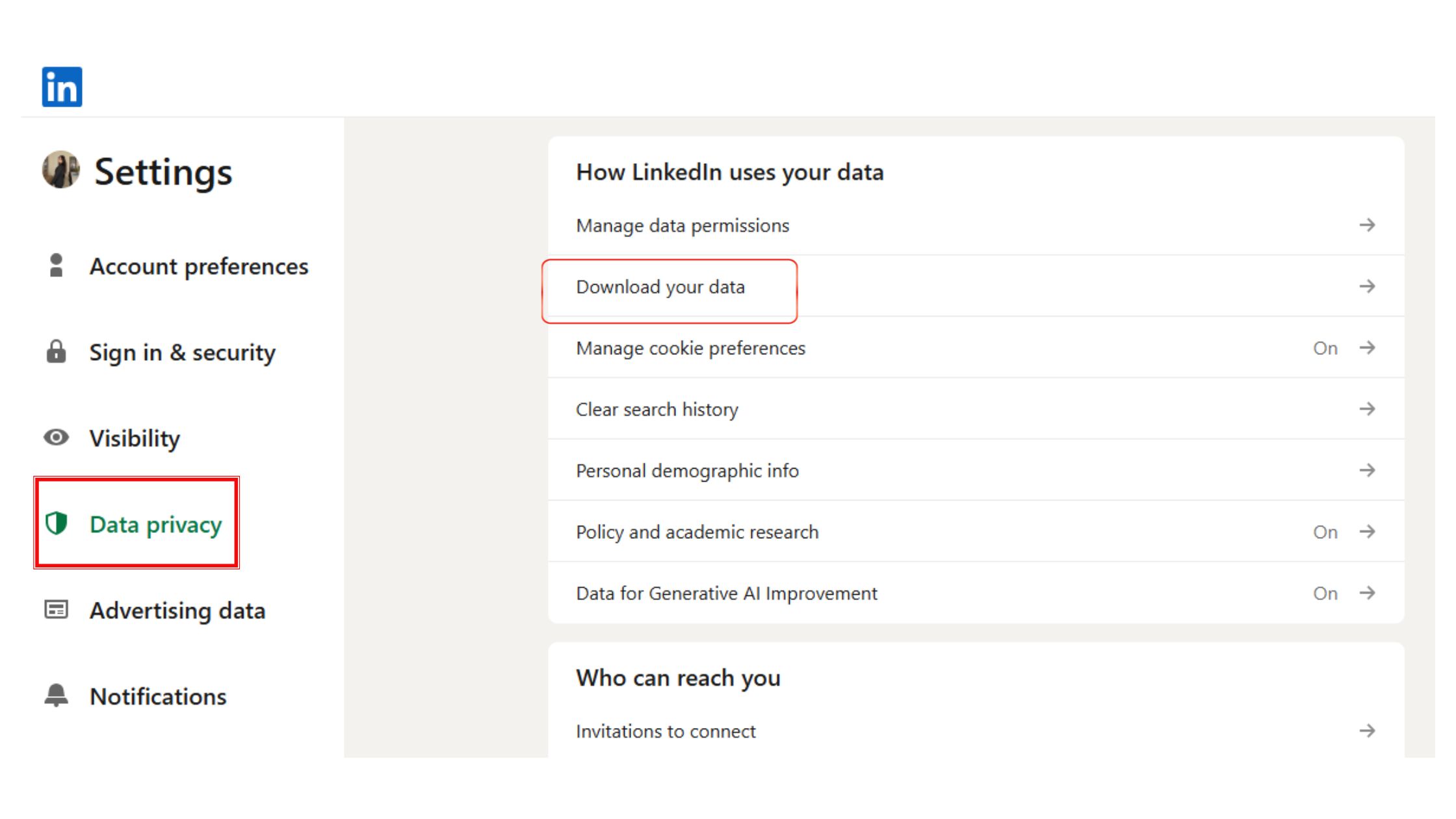The width and height of the screenshot is (1456, 819).
Task: Click the On status for cookie preferences
Action: 1325,348
